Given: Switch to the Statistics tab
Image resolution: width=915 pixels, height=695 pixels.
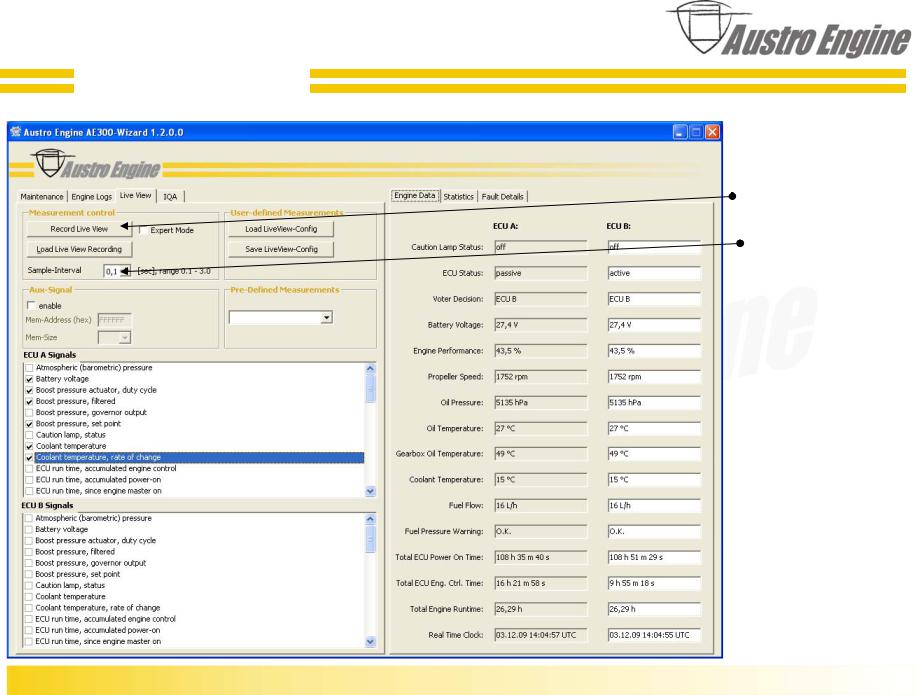Looking at the screenshot, I should [x=459, y=197].
